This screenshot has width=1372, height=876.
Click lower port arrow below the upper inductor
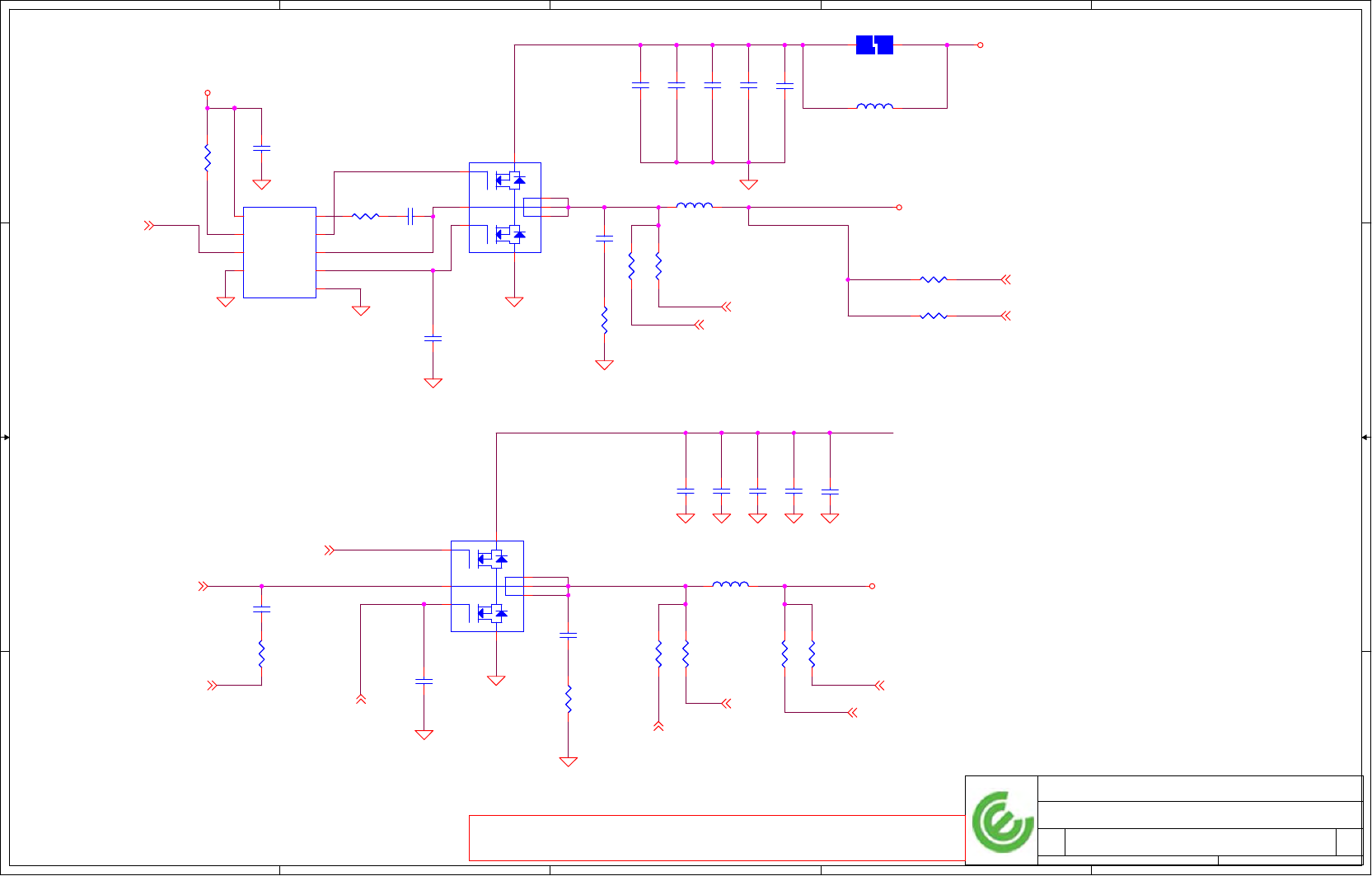699,325
